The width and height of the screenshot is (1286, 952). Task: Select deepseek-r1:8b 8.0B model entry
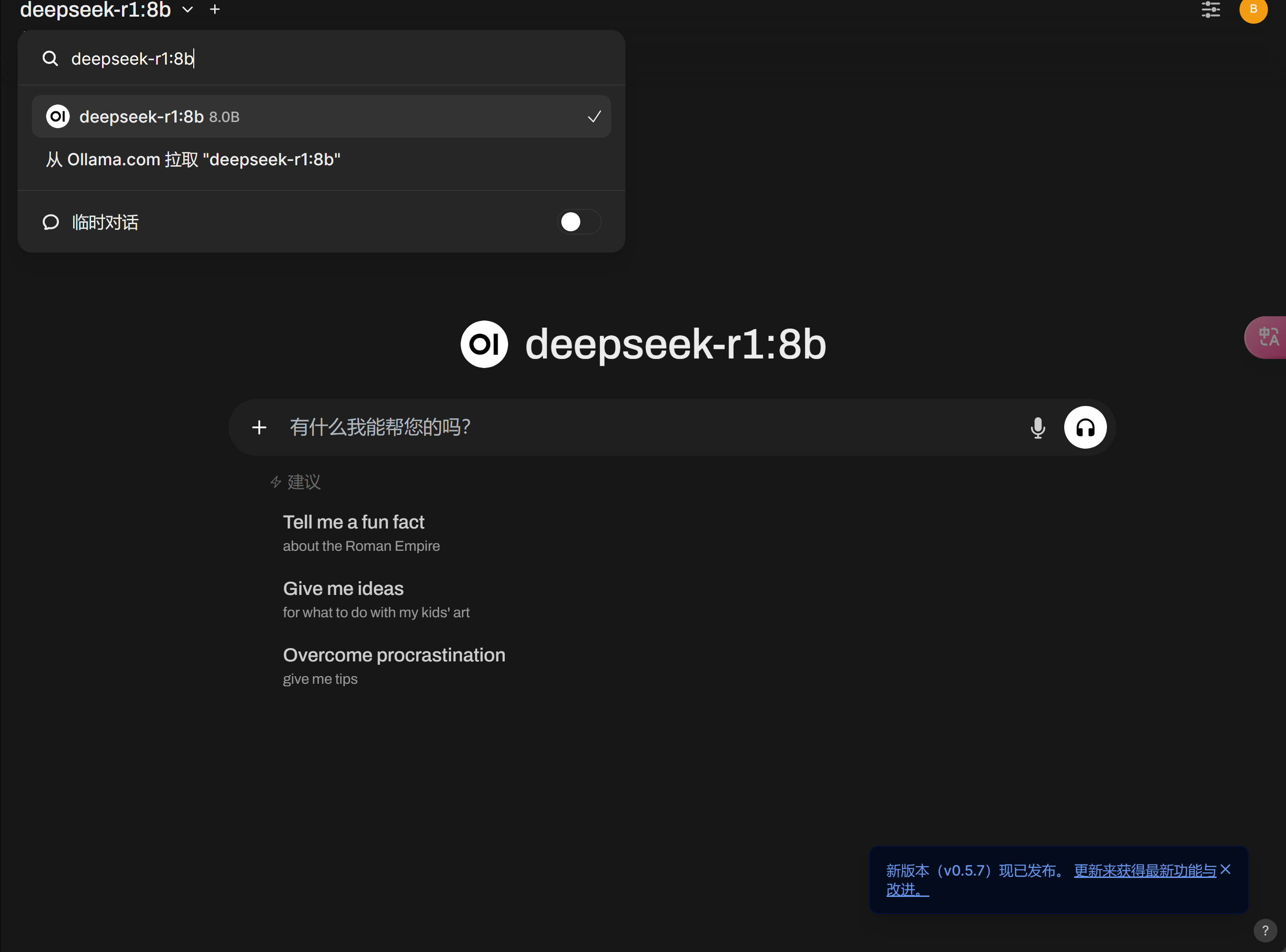pyautogui.click(x=321, y=116)
